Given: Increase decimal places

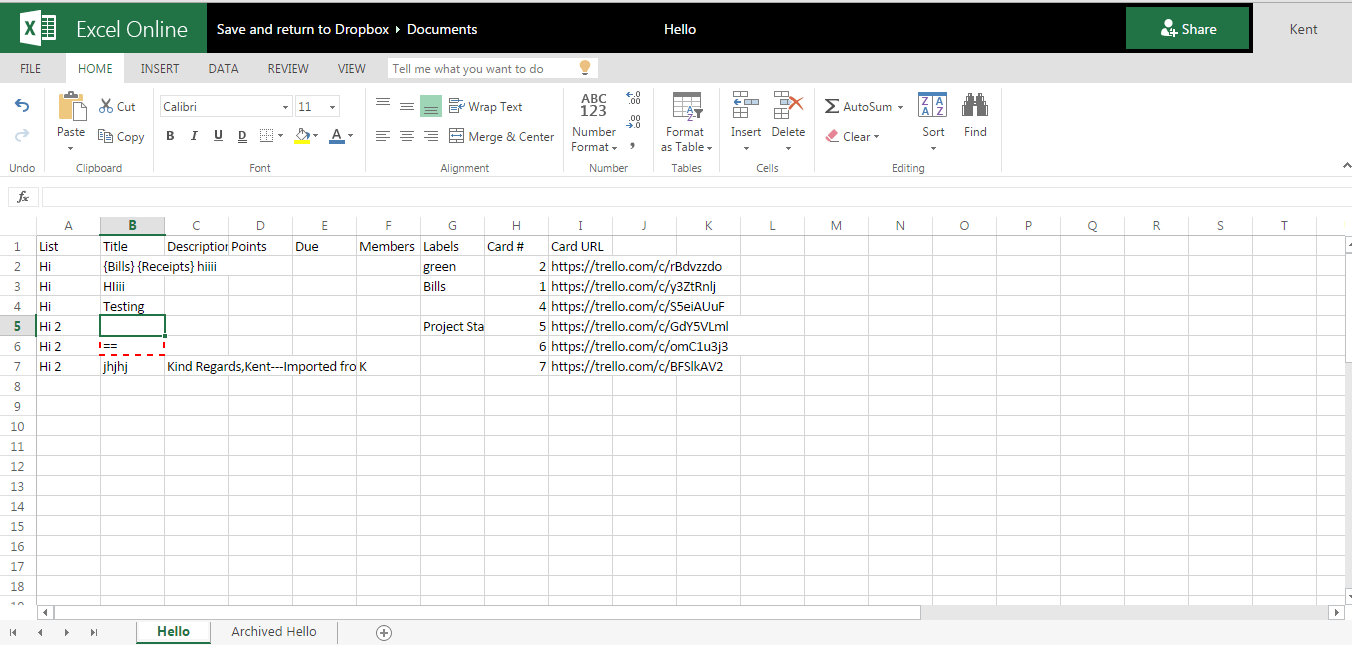Looking at the screenshot, I should click(633, 99).
